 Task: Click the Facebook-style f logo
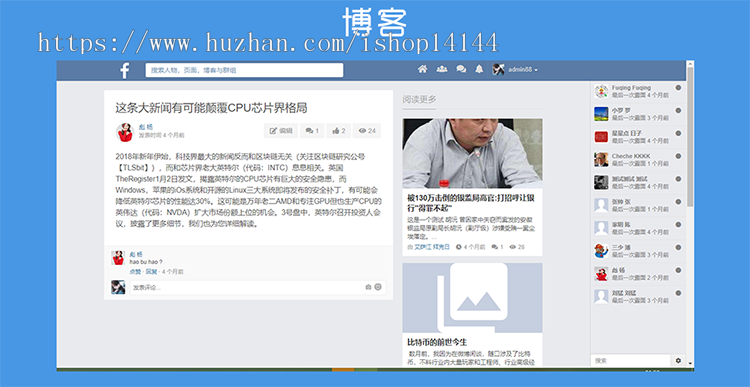coord(125,70)
